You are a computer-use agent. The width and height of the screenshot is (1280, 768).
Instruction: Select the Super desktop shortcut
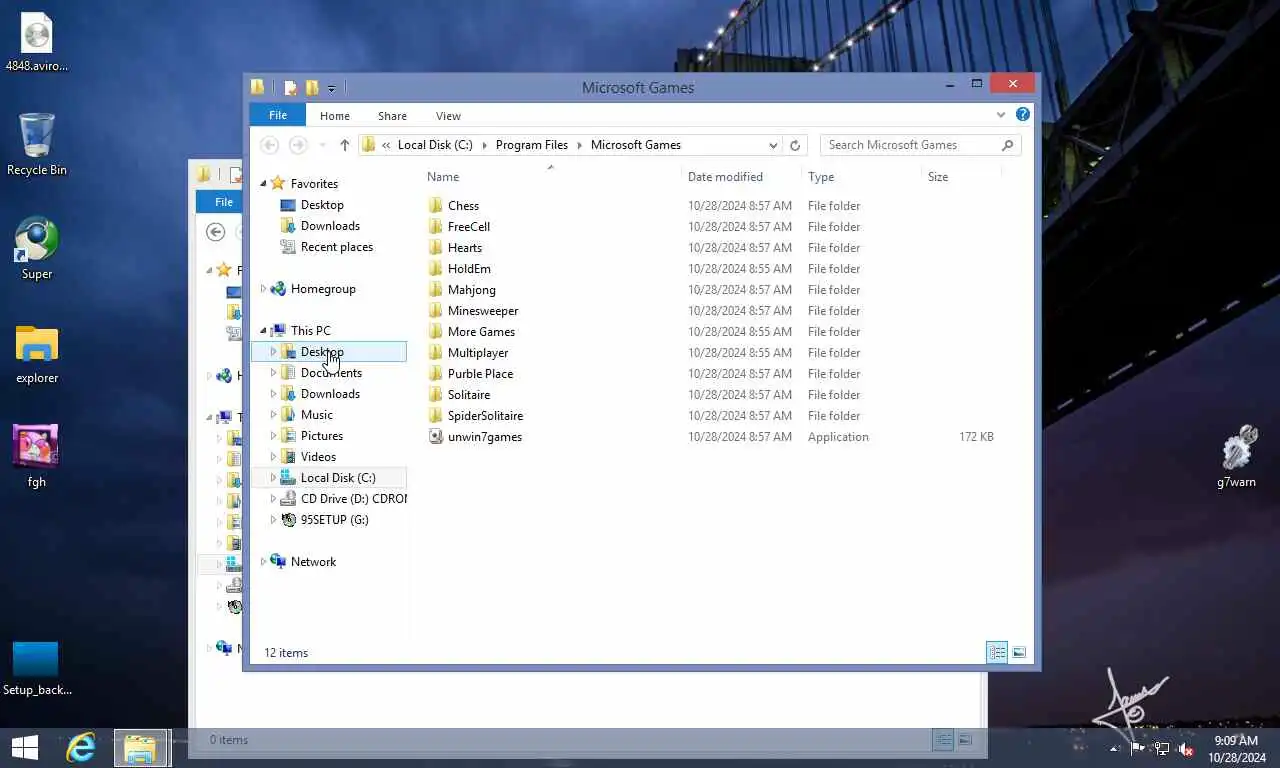point(37,248)
